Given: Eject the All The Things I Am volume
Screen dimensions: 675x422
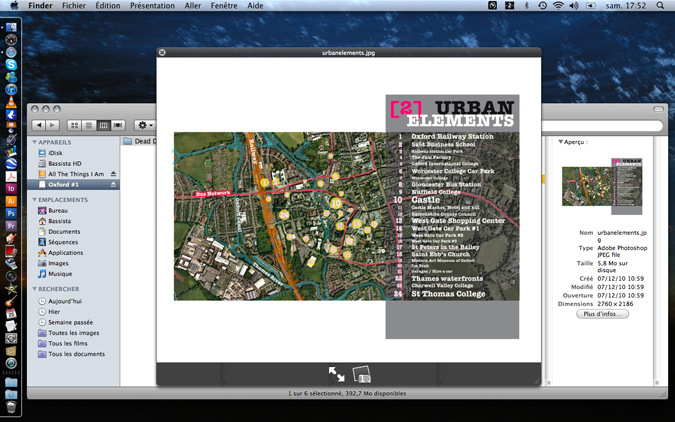Looking at the screenshot, I should (113, 174).
